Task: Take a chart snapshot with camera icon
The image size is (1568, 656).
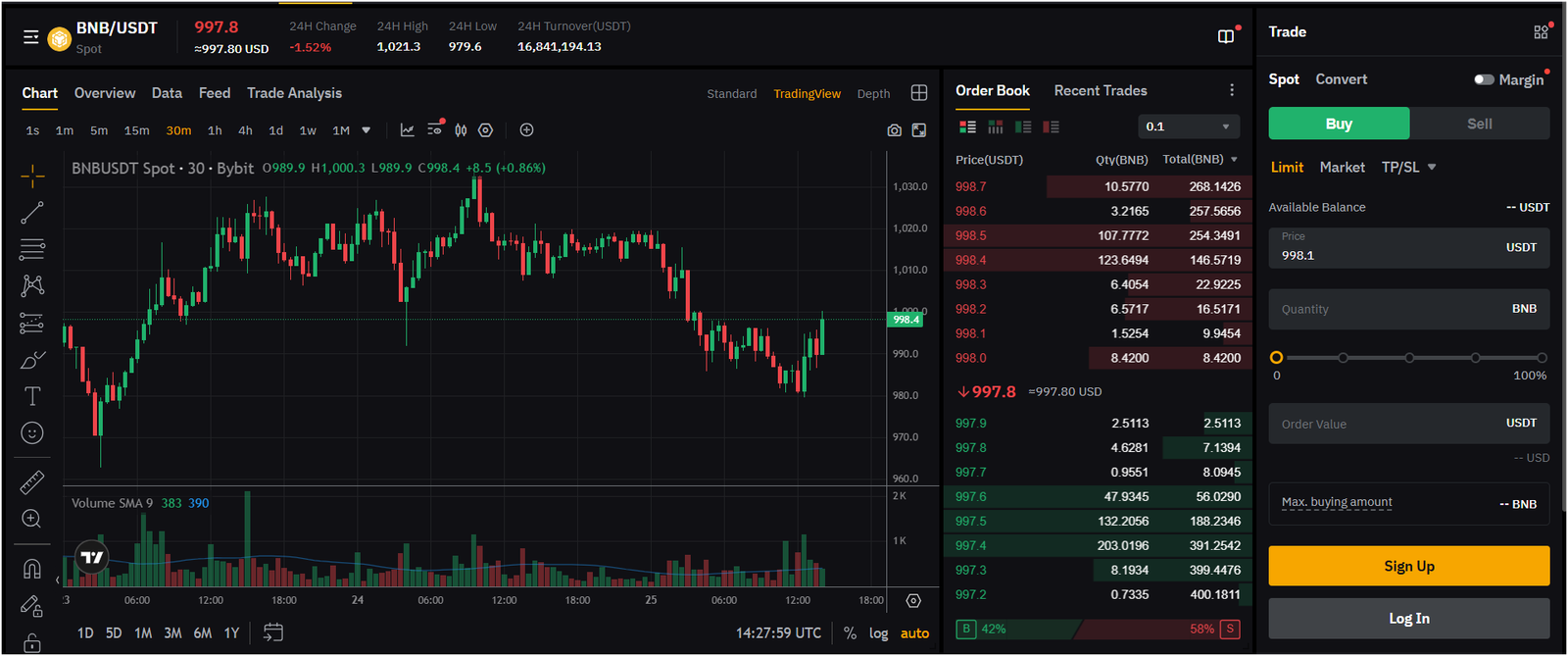Action: (894, 130)
